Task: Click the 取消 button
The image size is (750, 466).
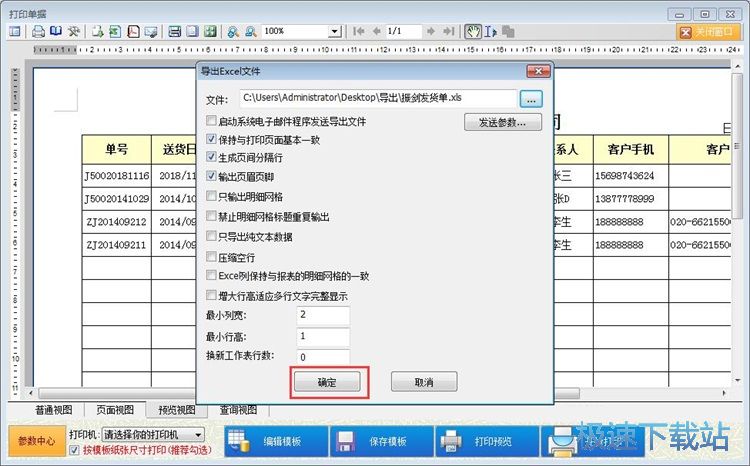Action: click(x=424, y=382)
